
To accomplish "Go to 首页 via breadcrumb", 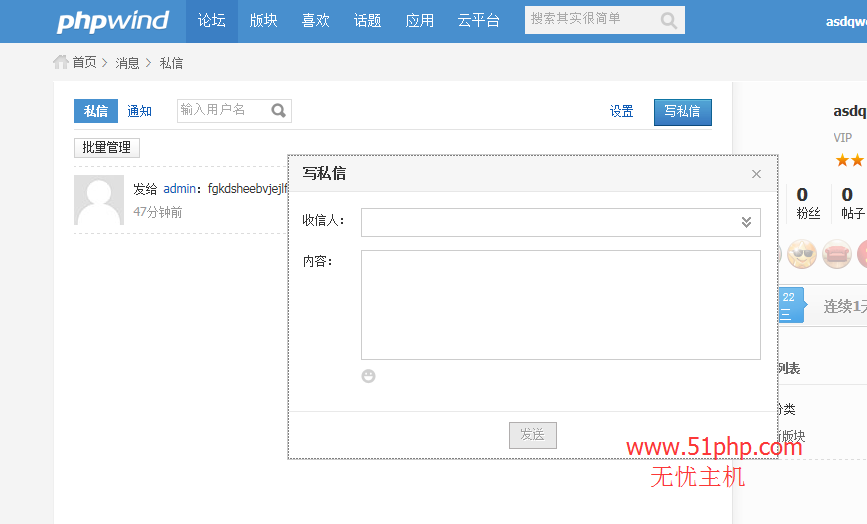I will [x=85, y=62].
